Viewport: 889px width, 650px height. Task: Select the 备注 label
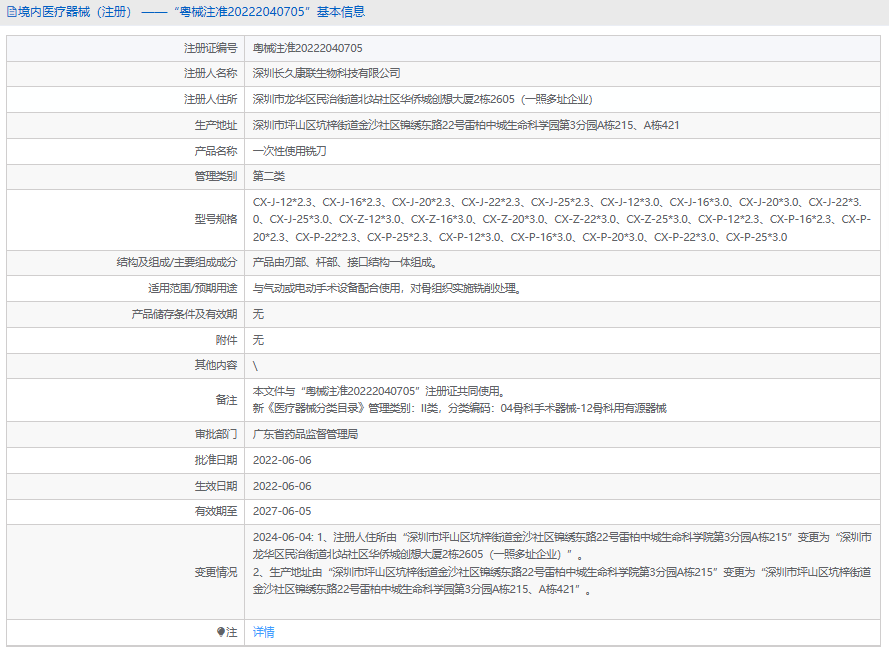point(227,400)
